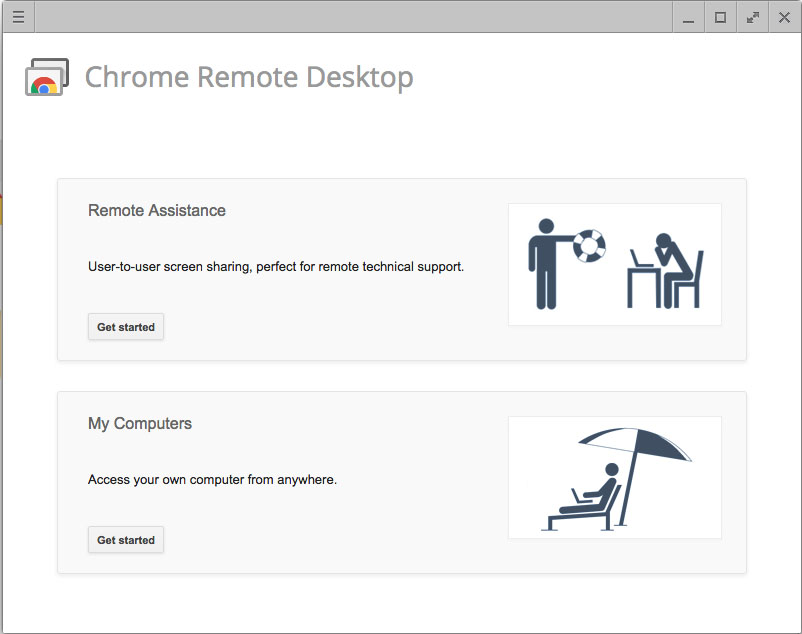
Task: Close the Chrome Remote Desktop window
Action: point(784,17)
